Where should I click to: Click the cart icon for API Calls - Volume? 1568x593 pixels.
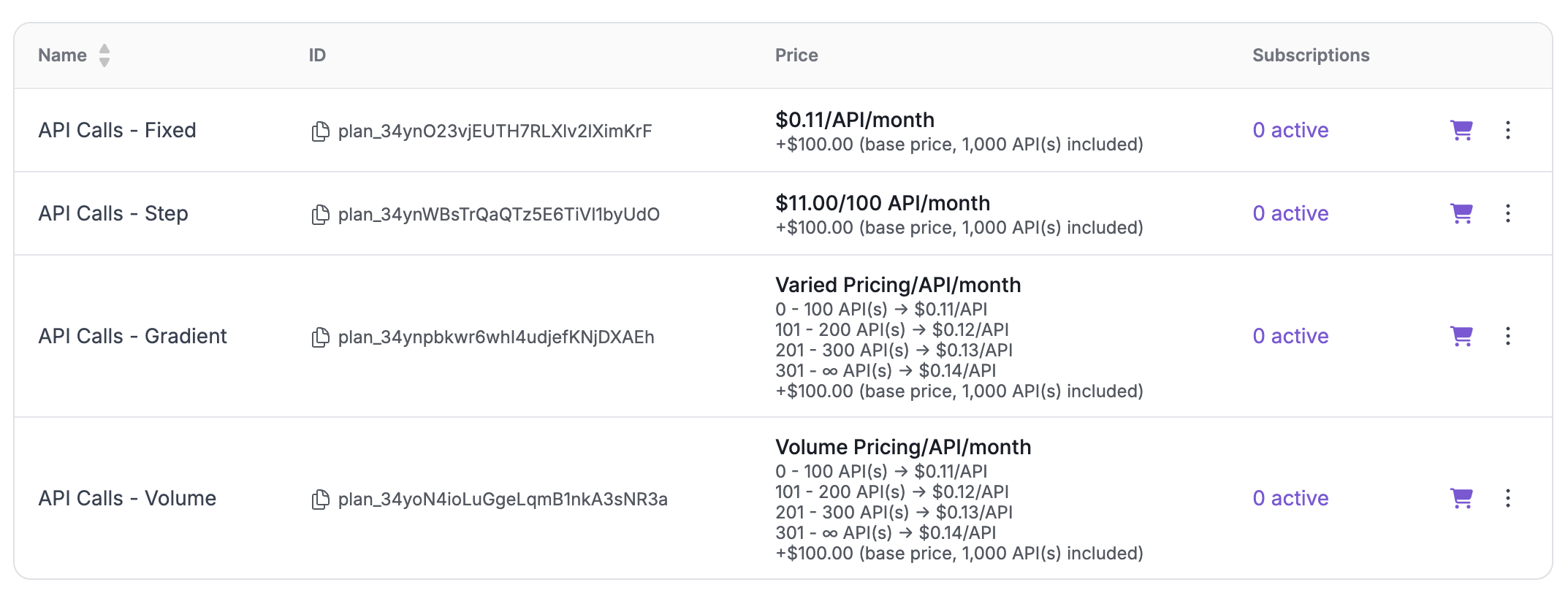point(1461,499)
